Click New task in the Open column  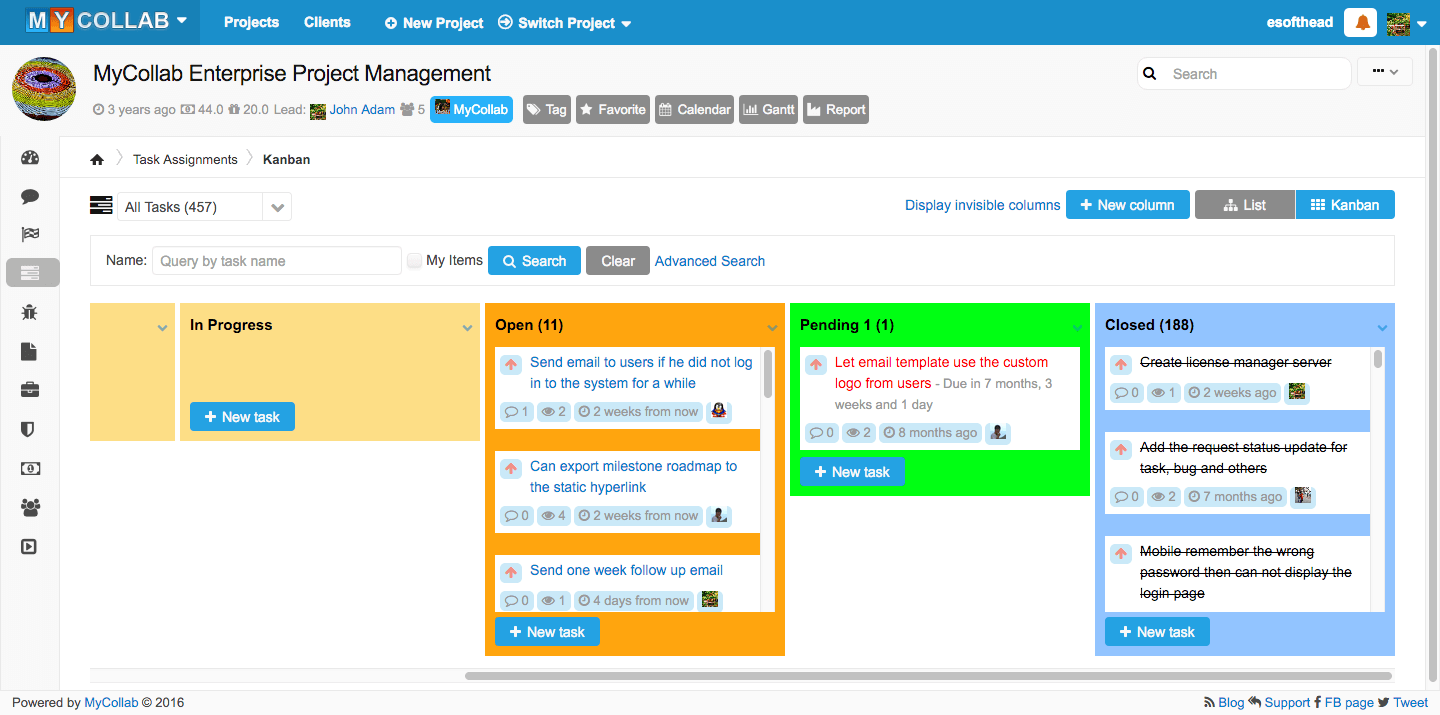coord(547,631)
